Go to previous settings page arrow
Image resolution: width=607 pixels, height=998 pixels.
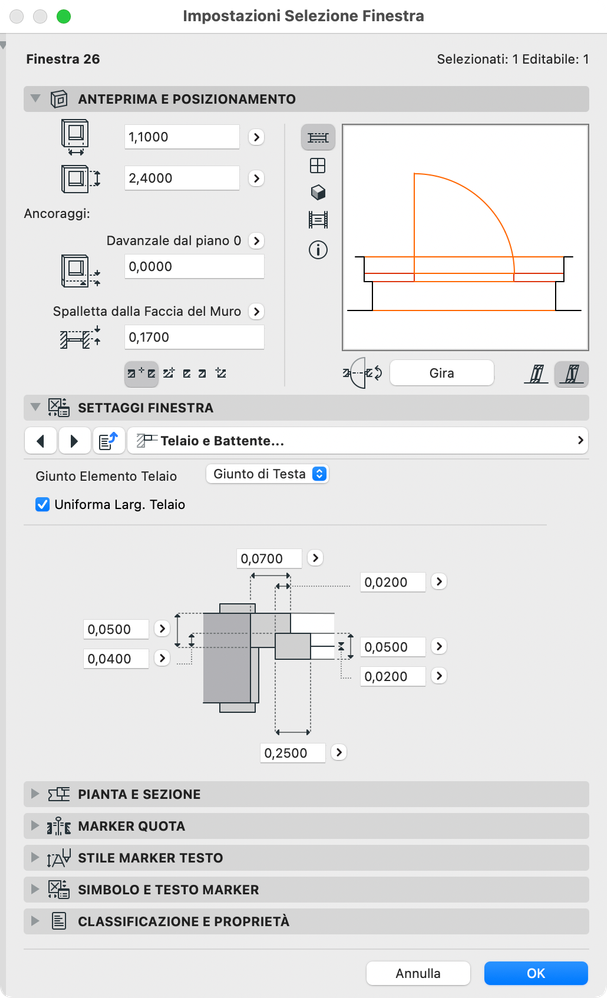41,440
